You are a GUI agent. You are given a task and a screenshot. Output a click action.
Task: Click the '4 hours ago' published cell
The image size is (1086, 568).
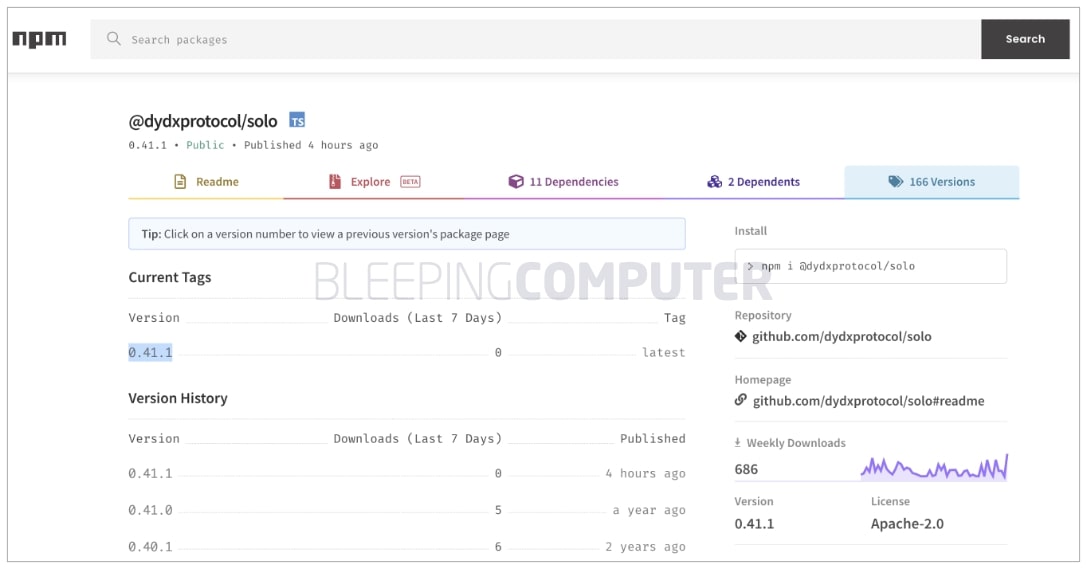point(646,473)
